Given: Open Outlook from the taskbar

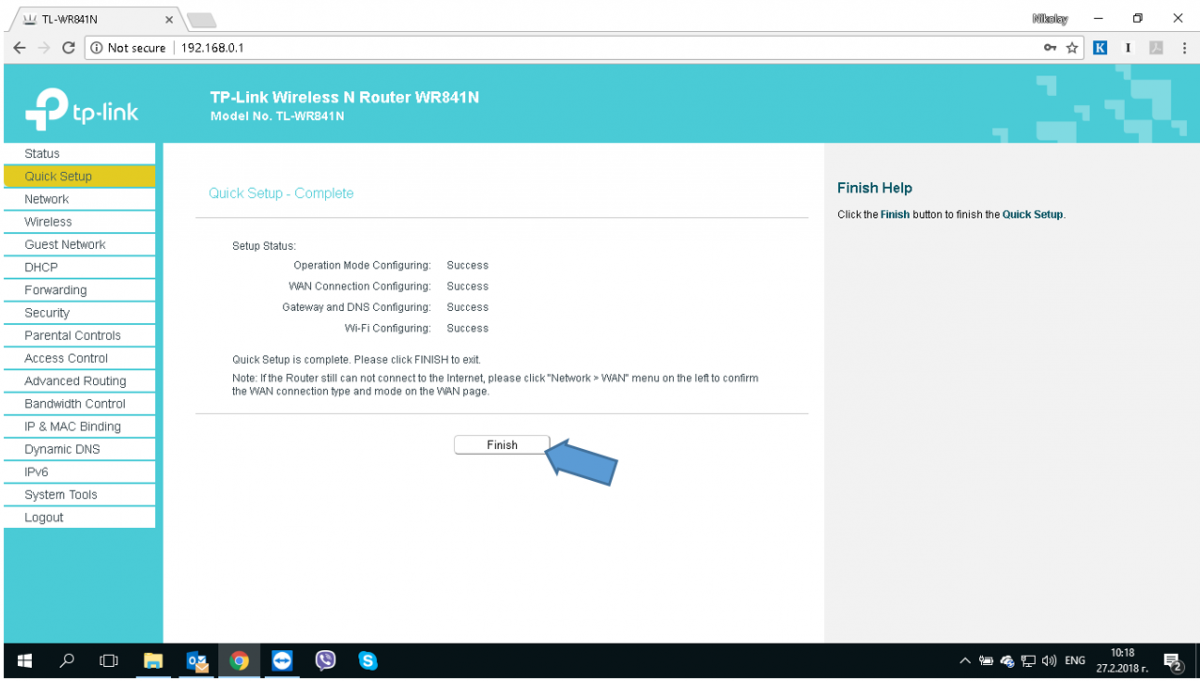Looking at the screenshot, I should (197, 661).
